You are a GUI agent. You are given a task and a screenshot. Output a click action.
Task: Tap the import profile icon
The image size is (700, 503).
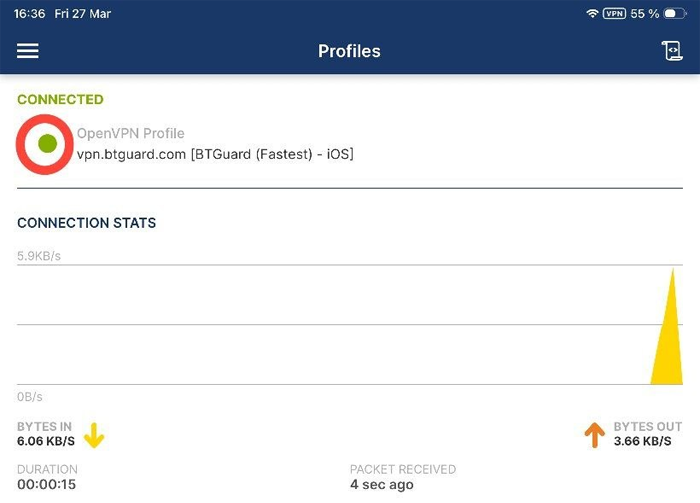[x=671, y=51]
